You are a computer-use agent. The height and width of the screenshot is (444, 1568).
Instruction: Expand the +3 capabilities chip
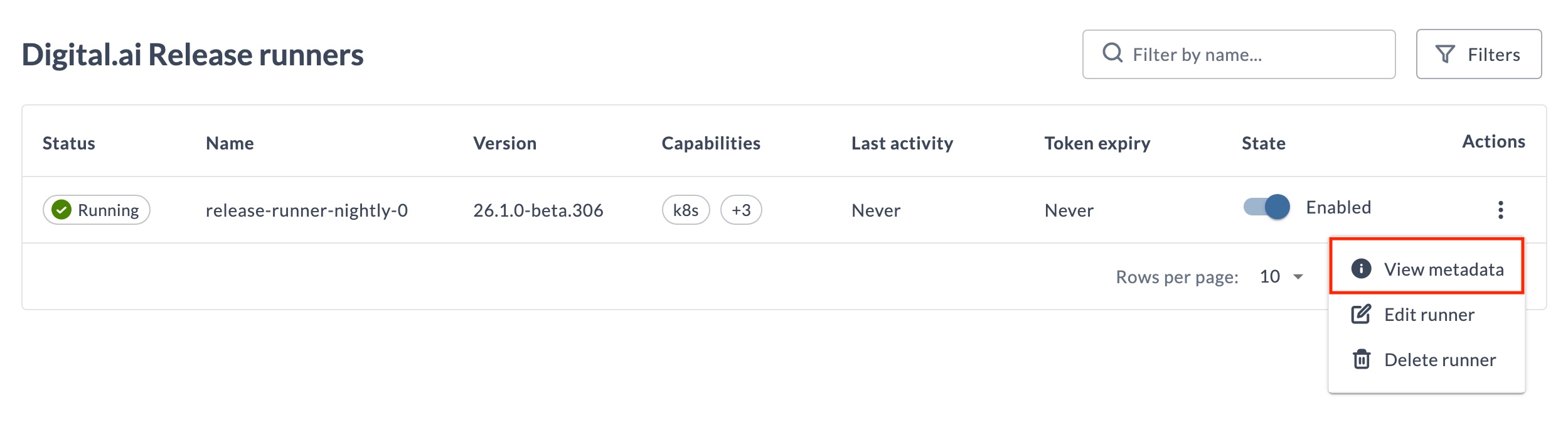click(740, 210)
